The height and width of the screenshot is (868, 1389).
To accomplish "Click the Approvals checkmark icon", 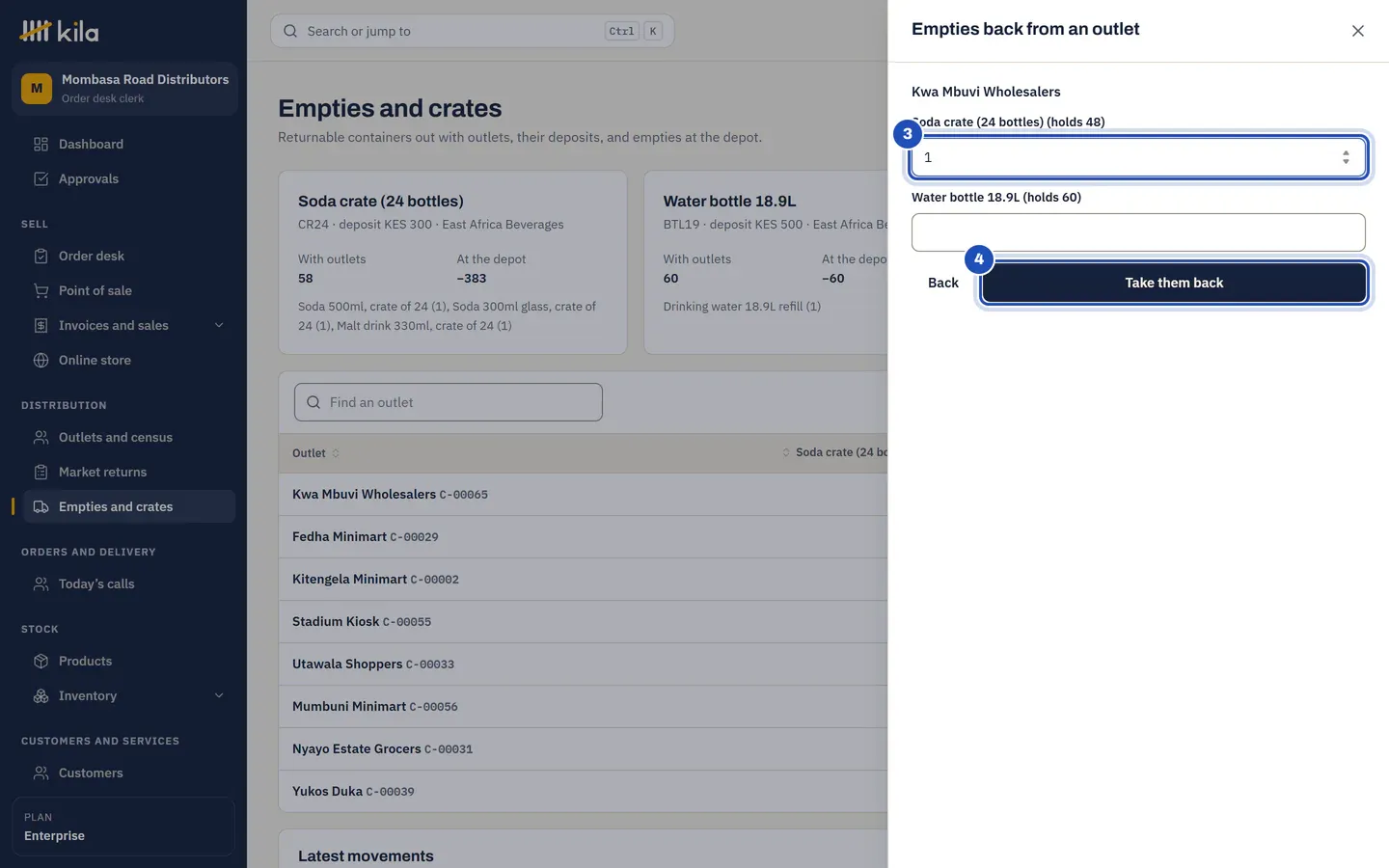I will pos(41,178).
